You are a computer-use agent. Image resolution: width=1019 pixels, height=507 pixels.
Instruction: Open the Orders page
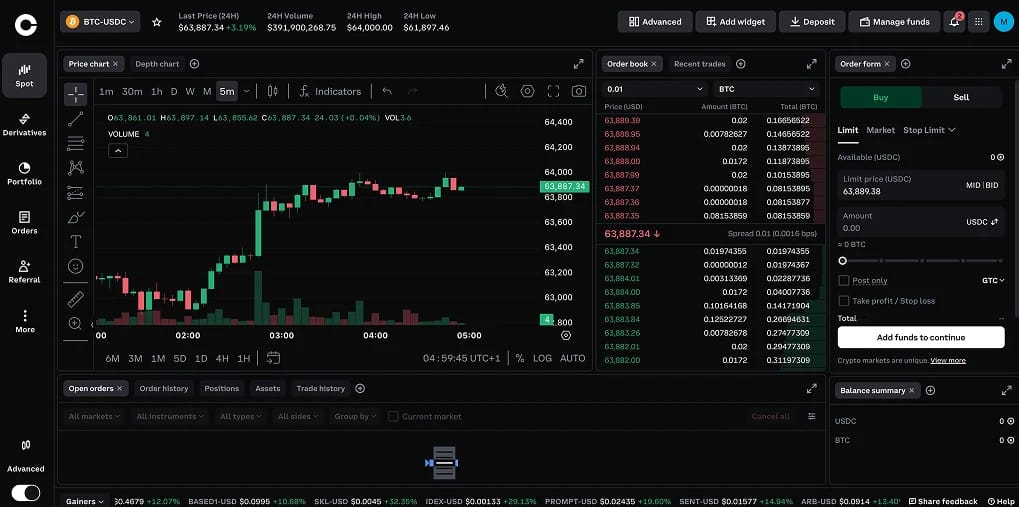pos(25,223)
